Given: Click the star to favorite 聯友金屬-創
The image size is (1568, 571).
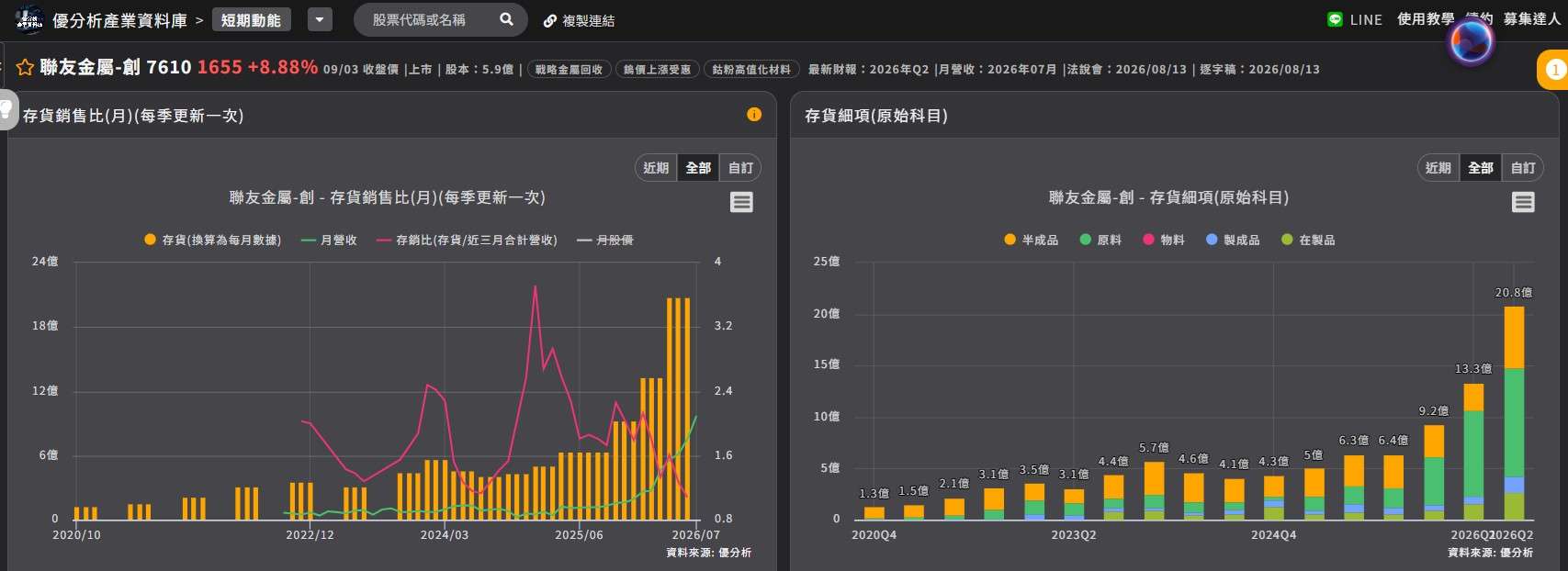Looking at the screenshot, I should point(25,67).
